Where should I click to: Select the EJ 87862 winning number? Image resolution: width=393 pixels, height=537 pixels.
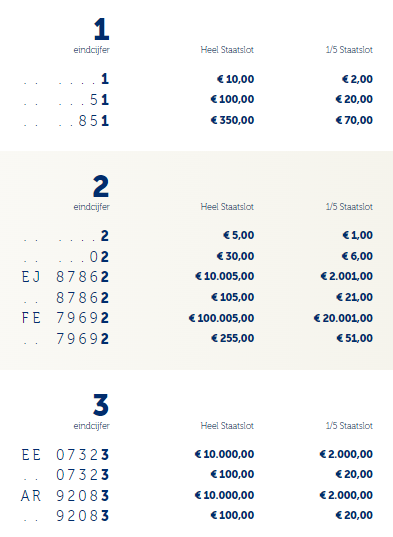click(65, 277)
